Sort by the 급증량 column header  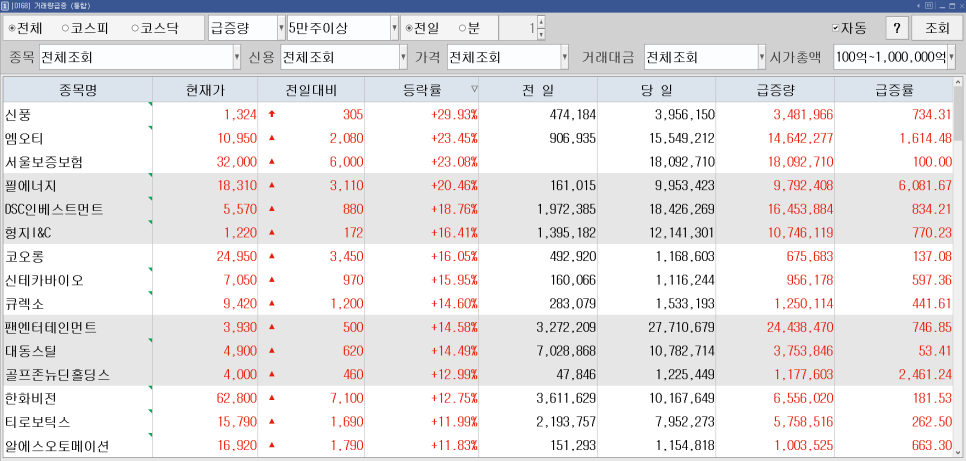[774, 90]
